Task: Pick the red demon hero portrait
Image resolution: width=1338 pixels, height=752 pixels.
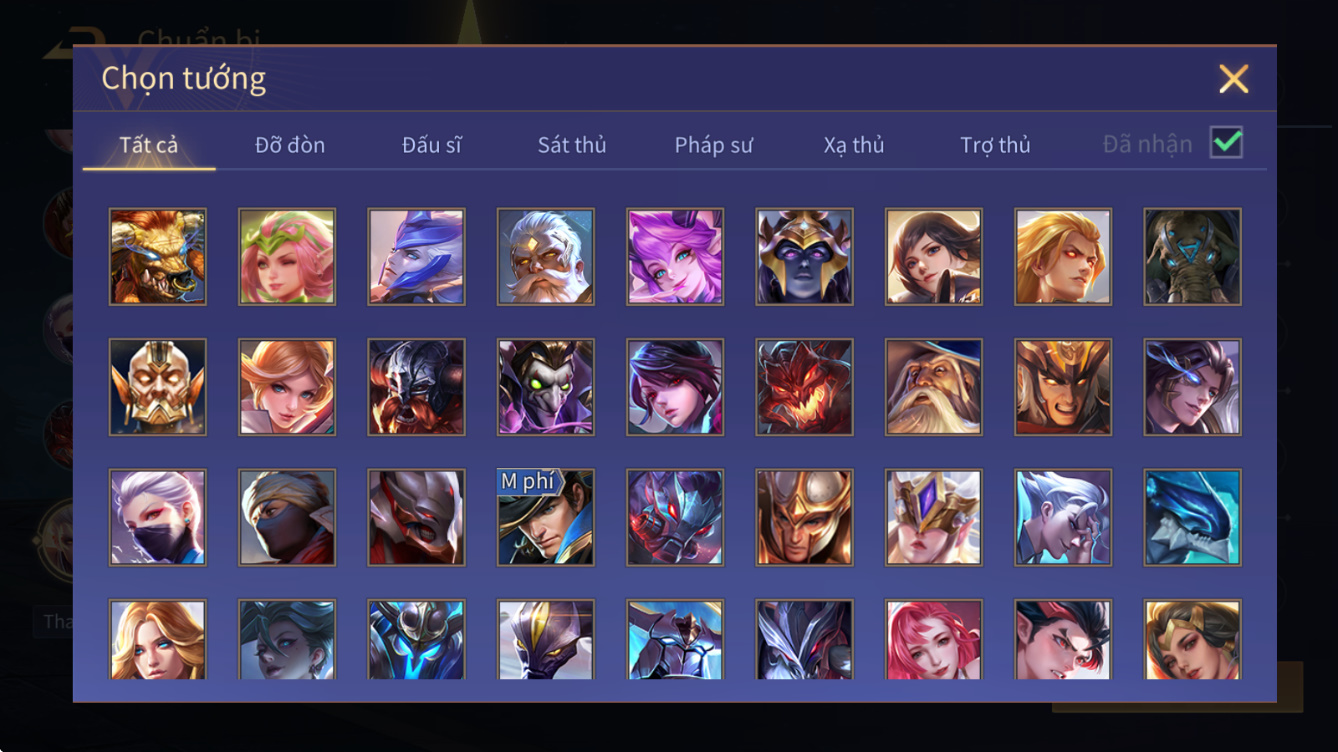Action: 805,387
